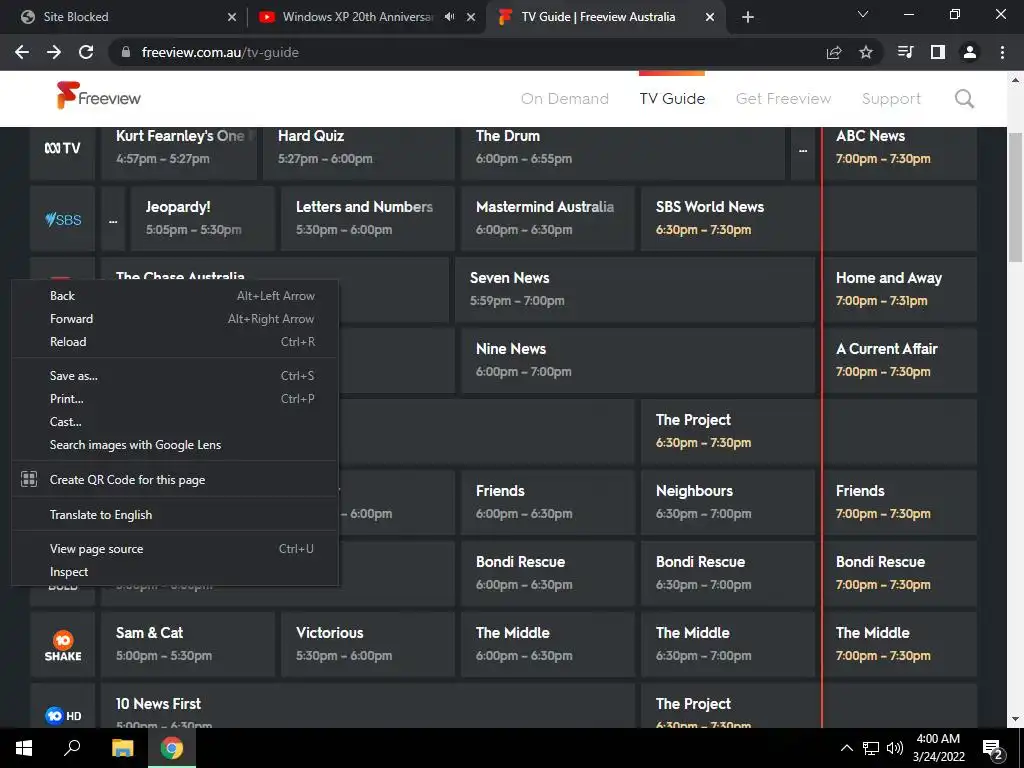Image resolution: width=1024 pixels, height=768 pixels.
Task: Close the TV Guide Freeview tab
Action: [710, 17]
